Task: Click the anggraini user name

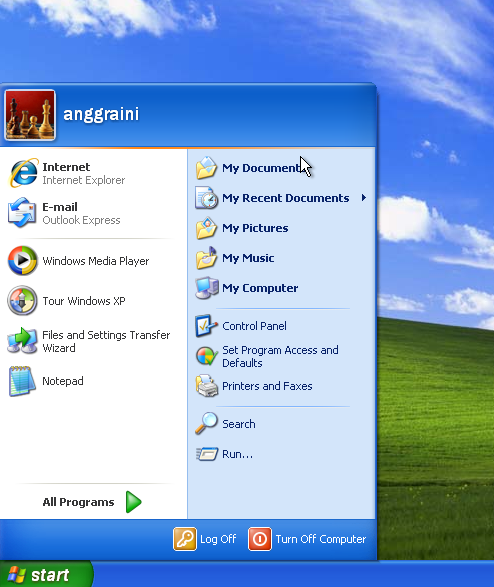Action: [x=101, y=114]
